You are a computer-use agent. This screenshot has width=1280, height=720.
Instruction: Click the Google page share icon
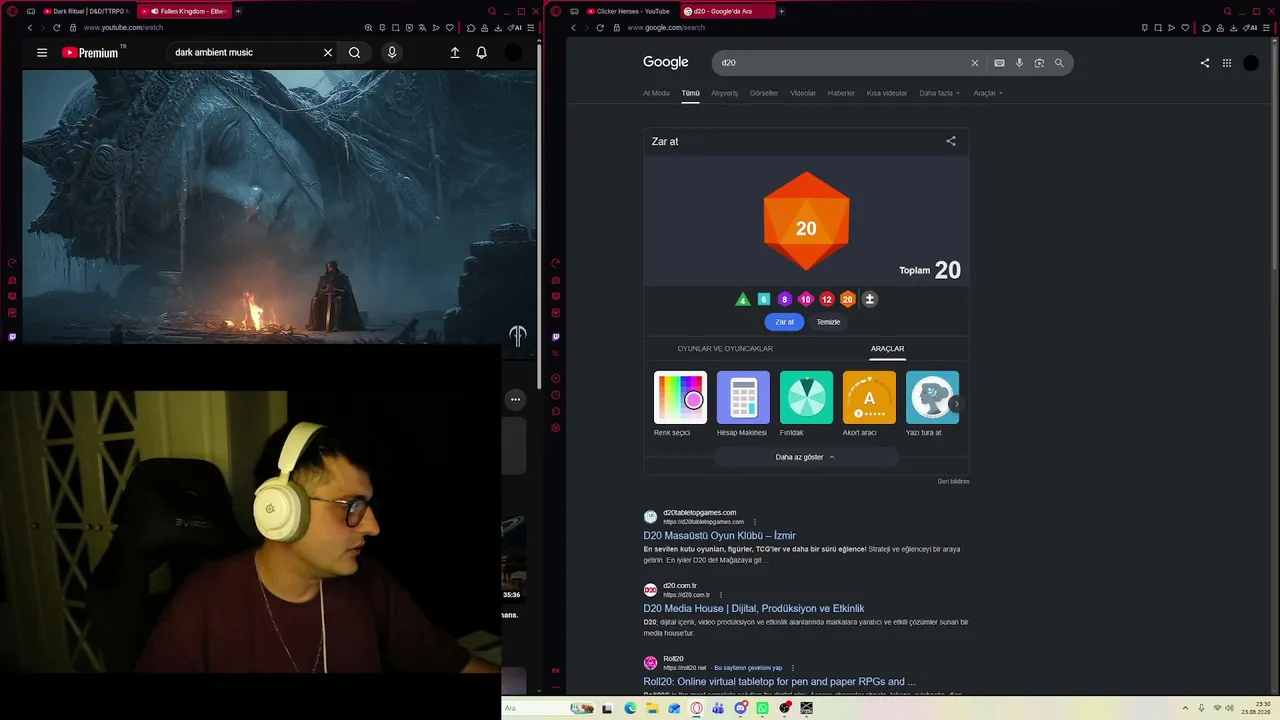pyautogui.click(x=1205, y=63)
